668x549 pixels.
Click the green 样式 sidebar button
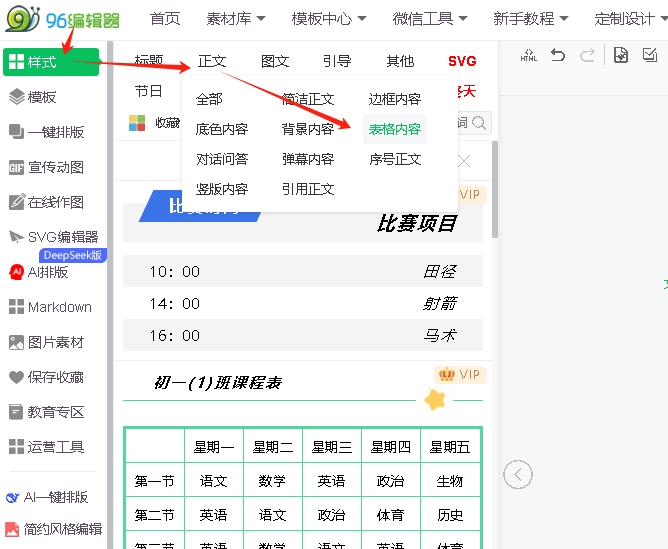click(52, 62)
